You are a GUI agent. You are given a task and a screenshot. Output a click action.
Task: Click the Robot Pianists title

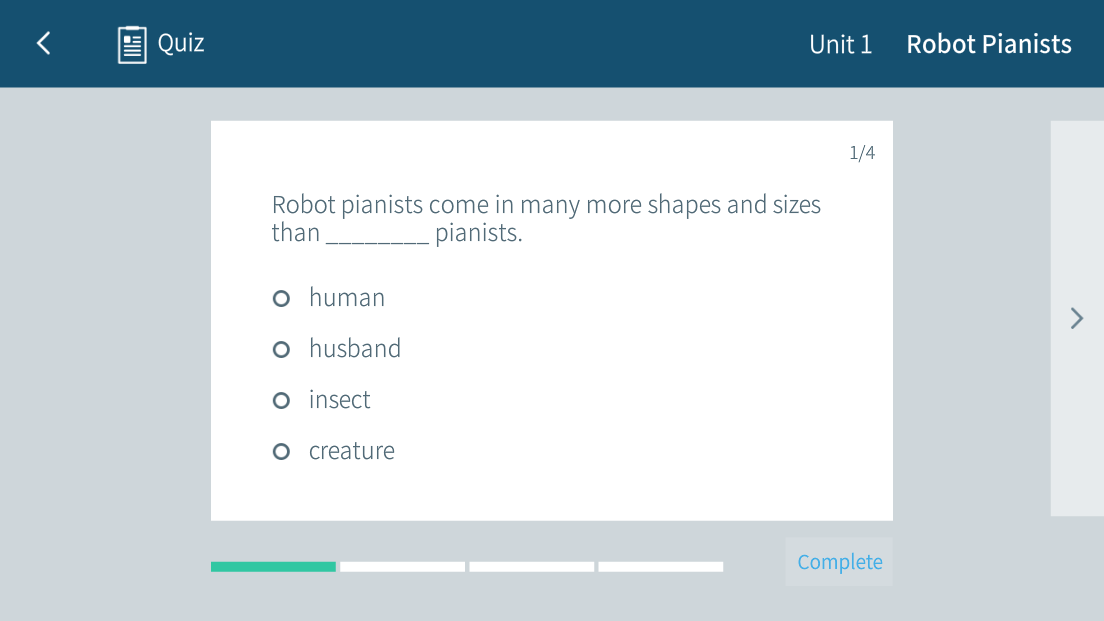(x=988, y=44)
